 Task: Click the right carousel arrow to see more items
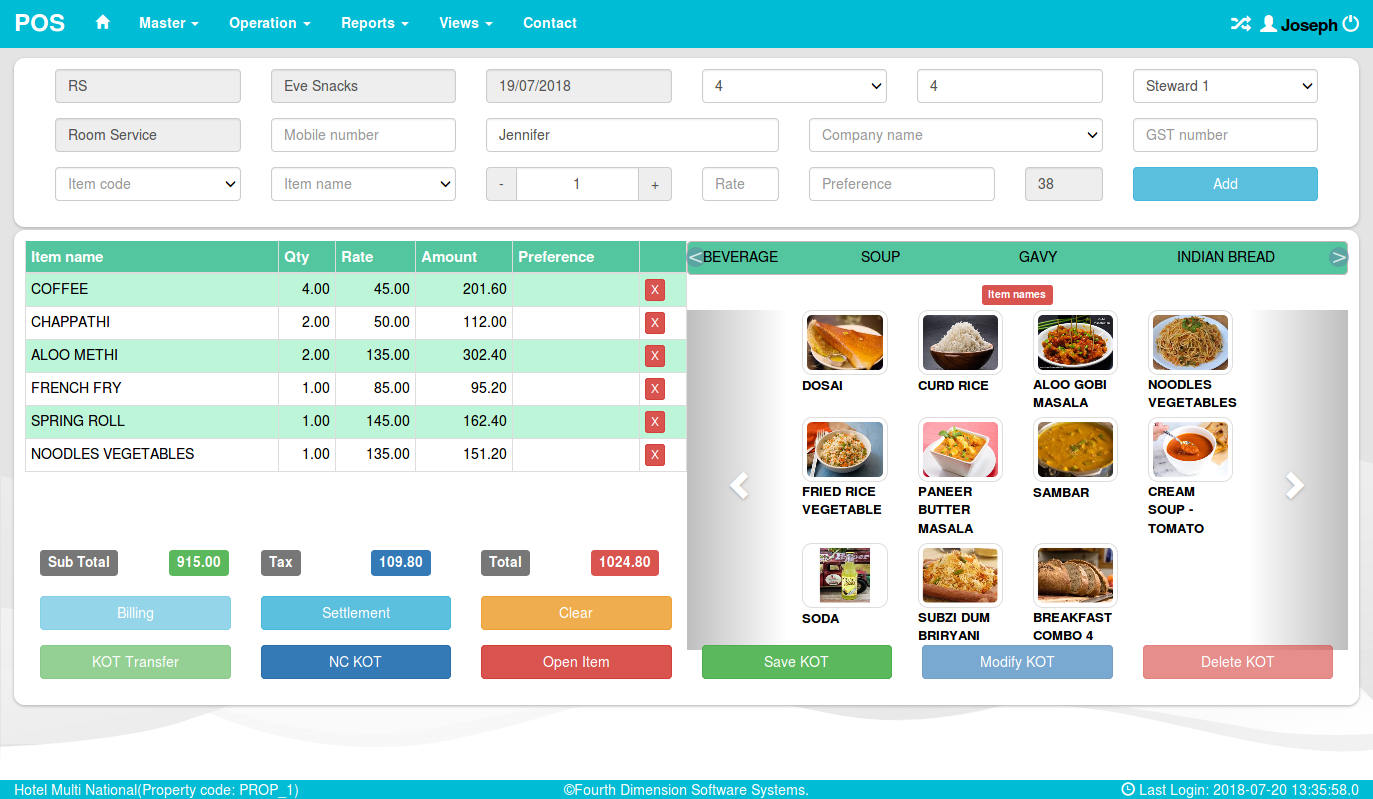1295,485
